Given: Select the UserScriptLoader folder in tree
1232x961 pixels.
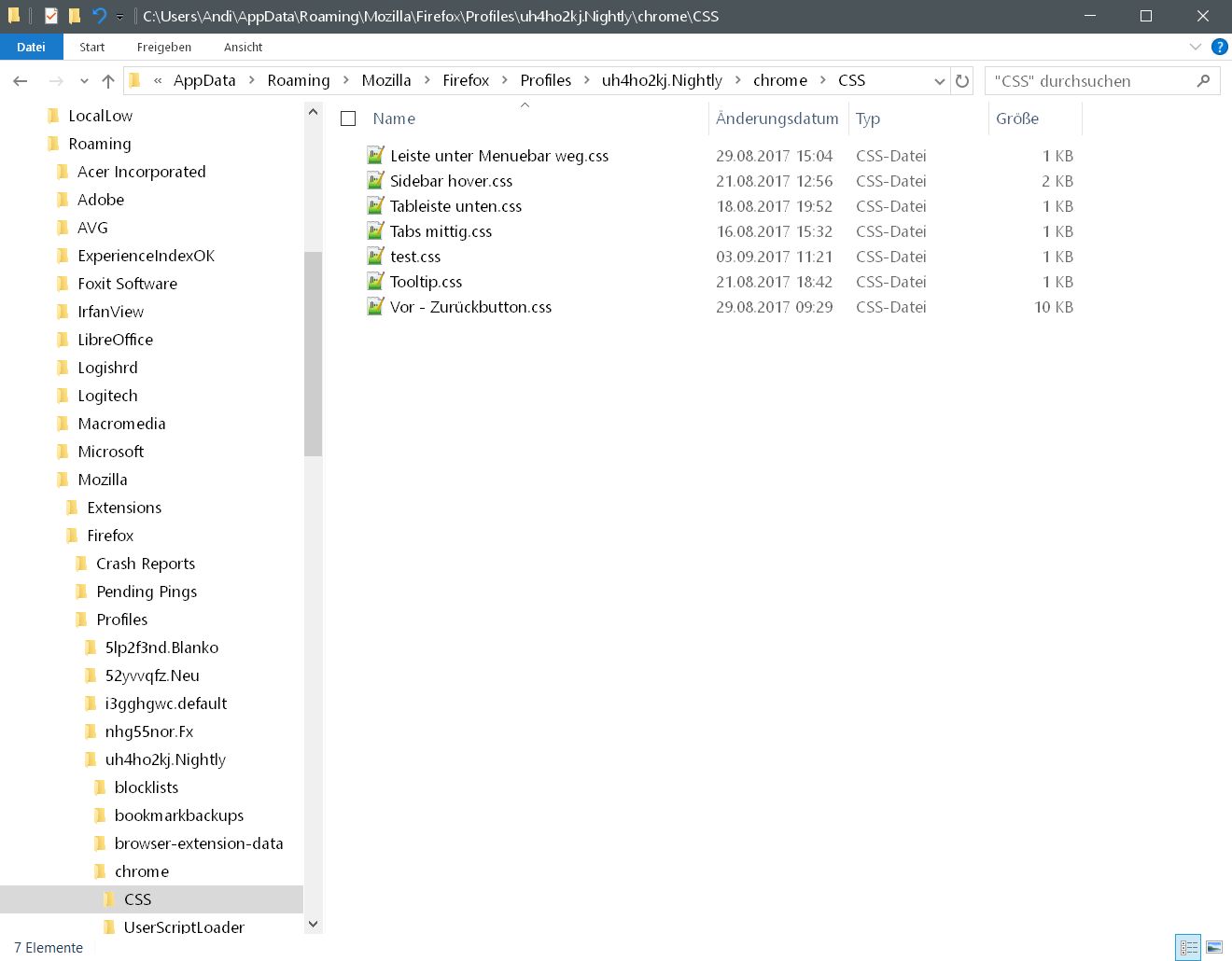Looking at the screenshot, I should point(184,926).
